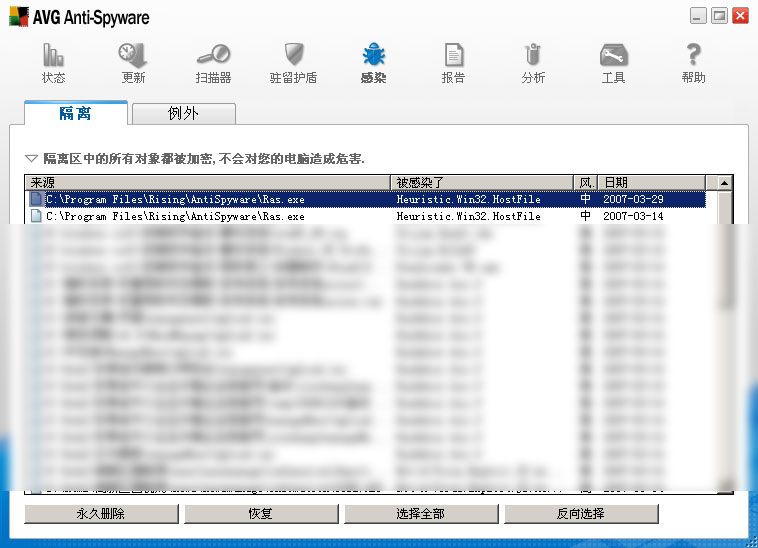Select Ras.exe row dated 2007-03-29
Viewport: 758px width, 548px height.
[x=365, y=199]
